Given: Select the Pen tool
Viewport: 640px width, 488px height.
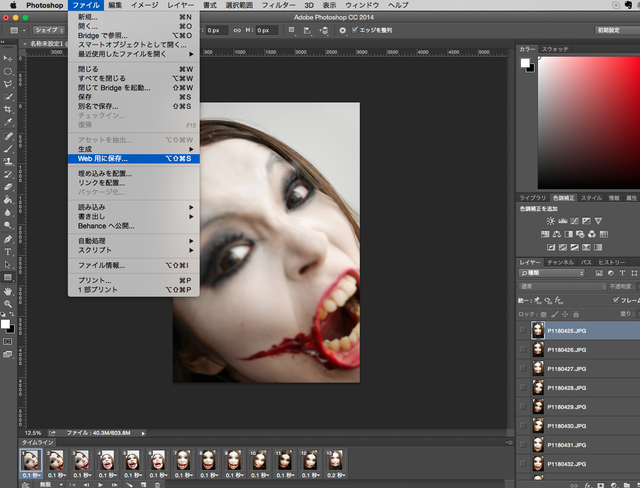Looking at the screenshot, I should point(8,239).
